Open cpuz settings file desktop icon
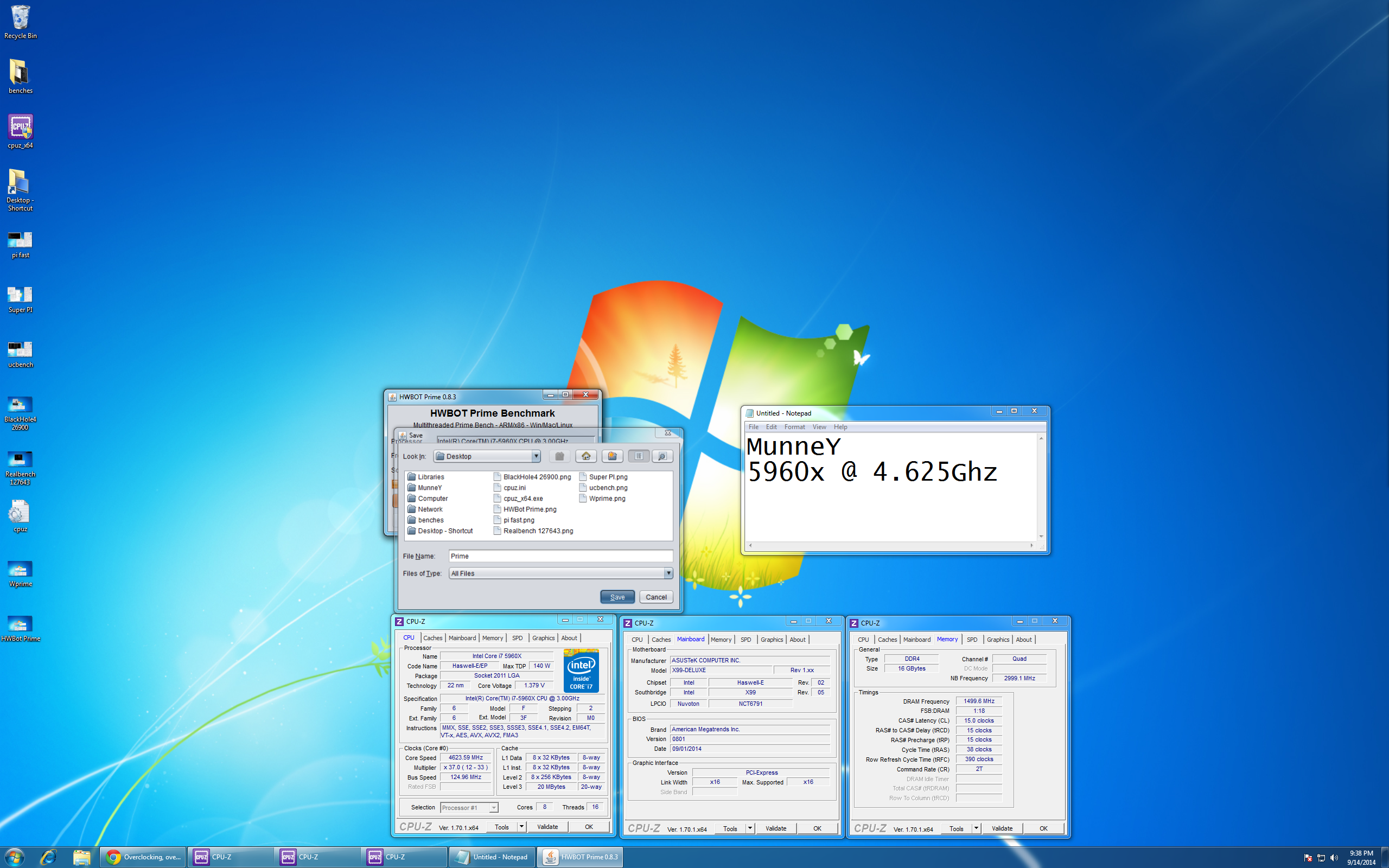 coord(20,515)
